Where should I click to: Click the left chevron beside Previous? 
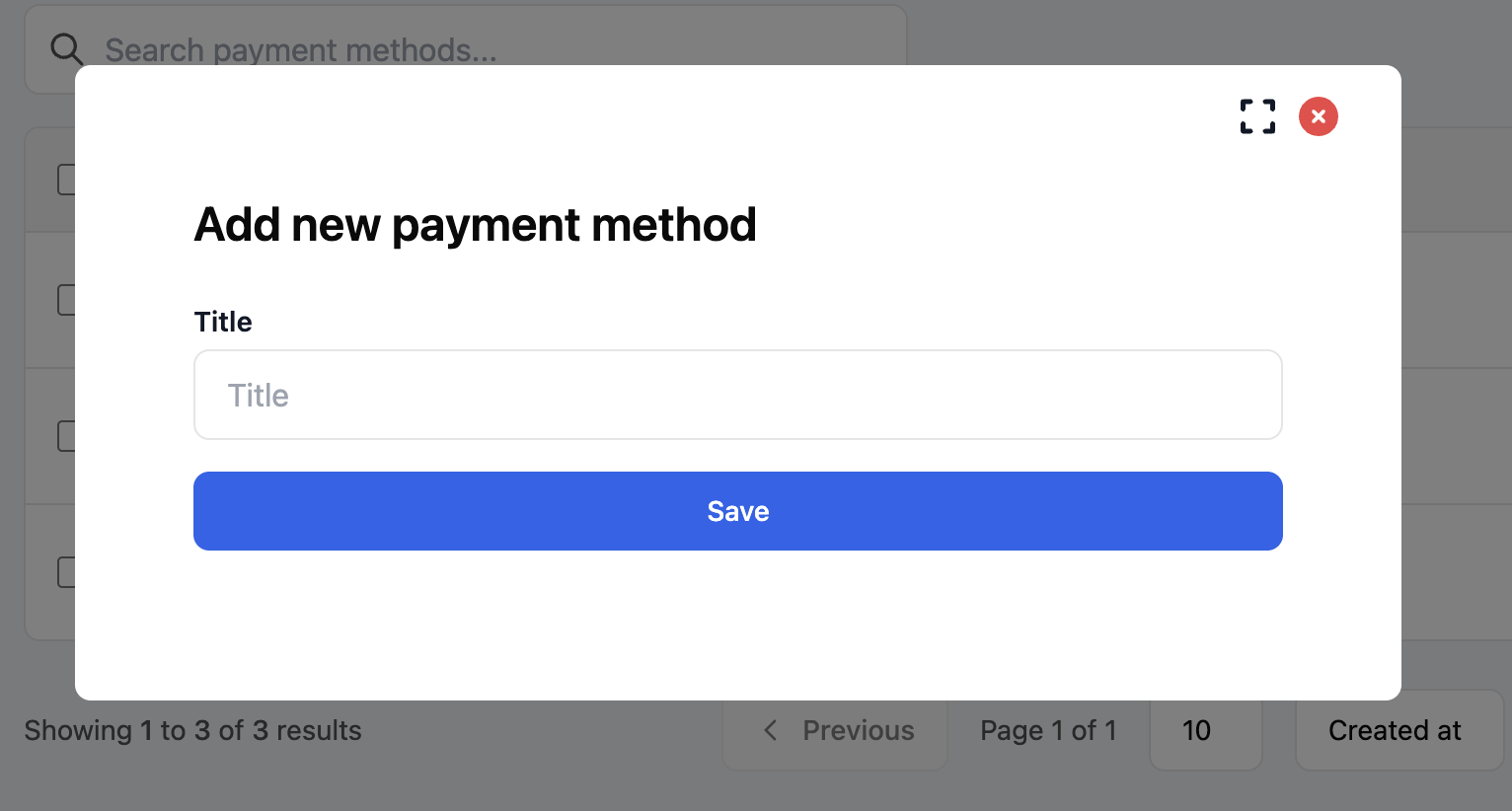[771, 730]
